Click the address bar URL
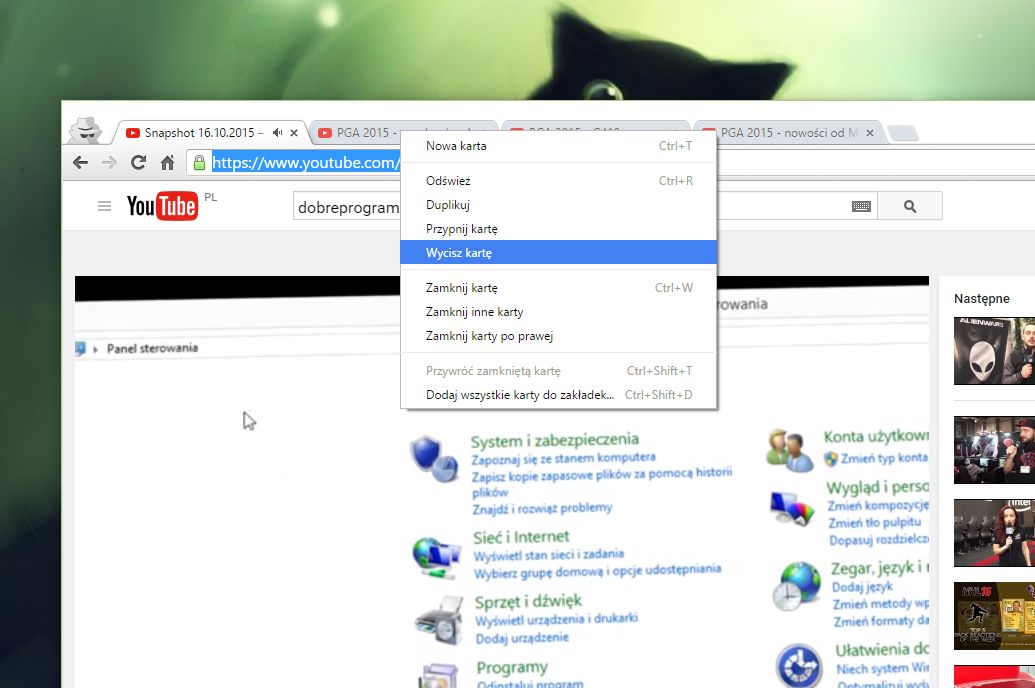Screen dimensions: 1035x688 click(304, 162)
